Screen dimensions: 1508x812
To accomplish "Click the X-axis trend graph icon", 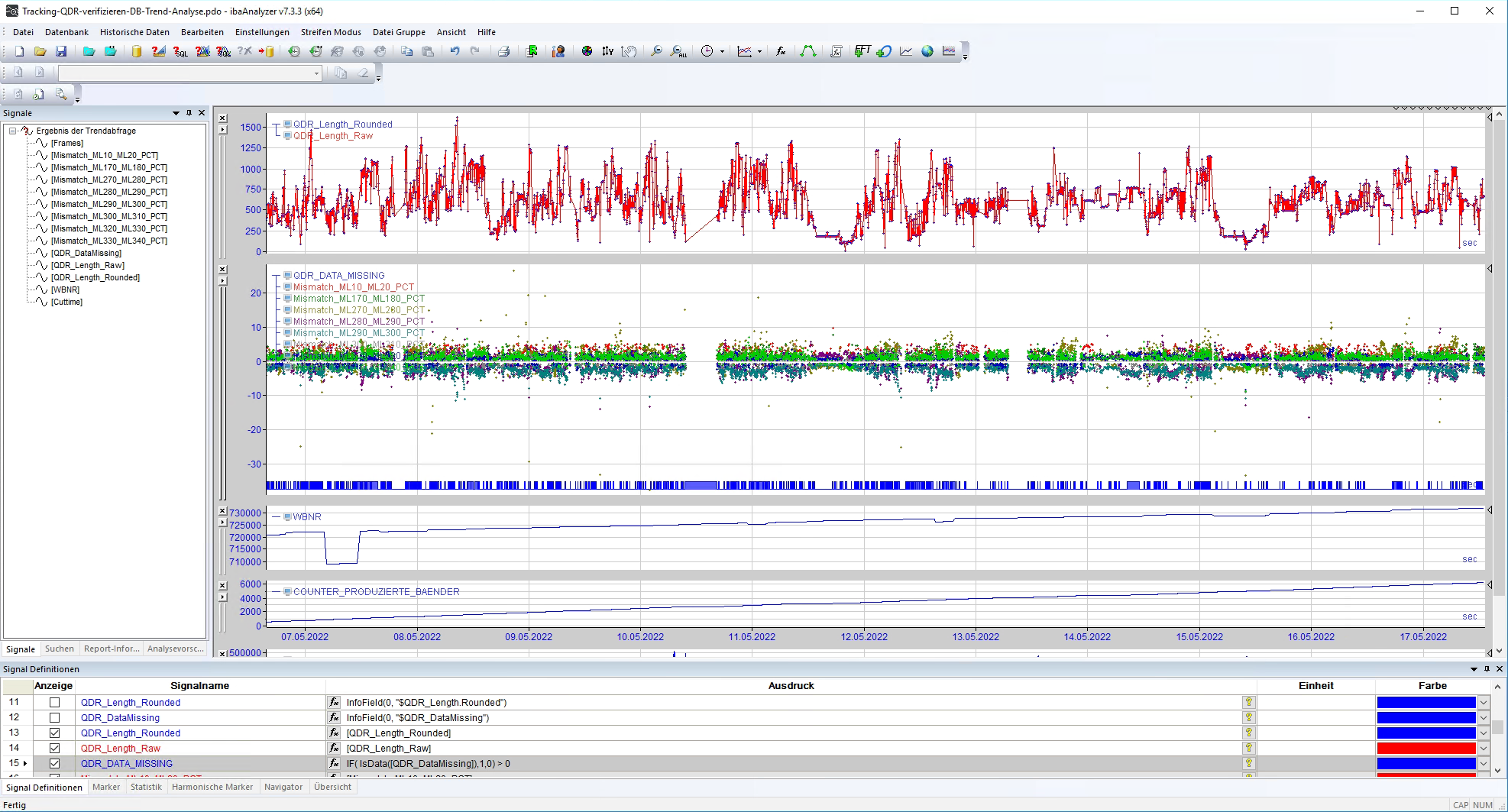I will tap(745, 51).
